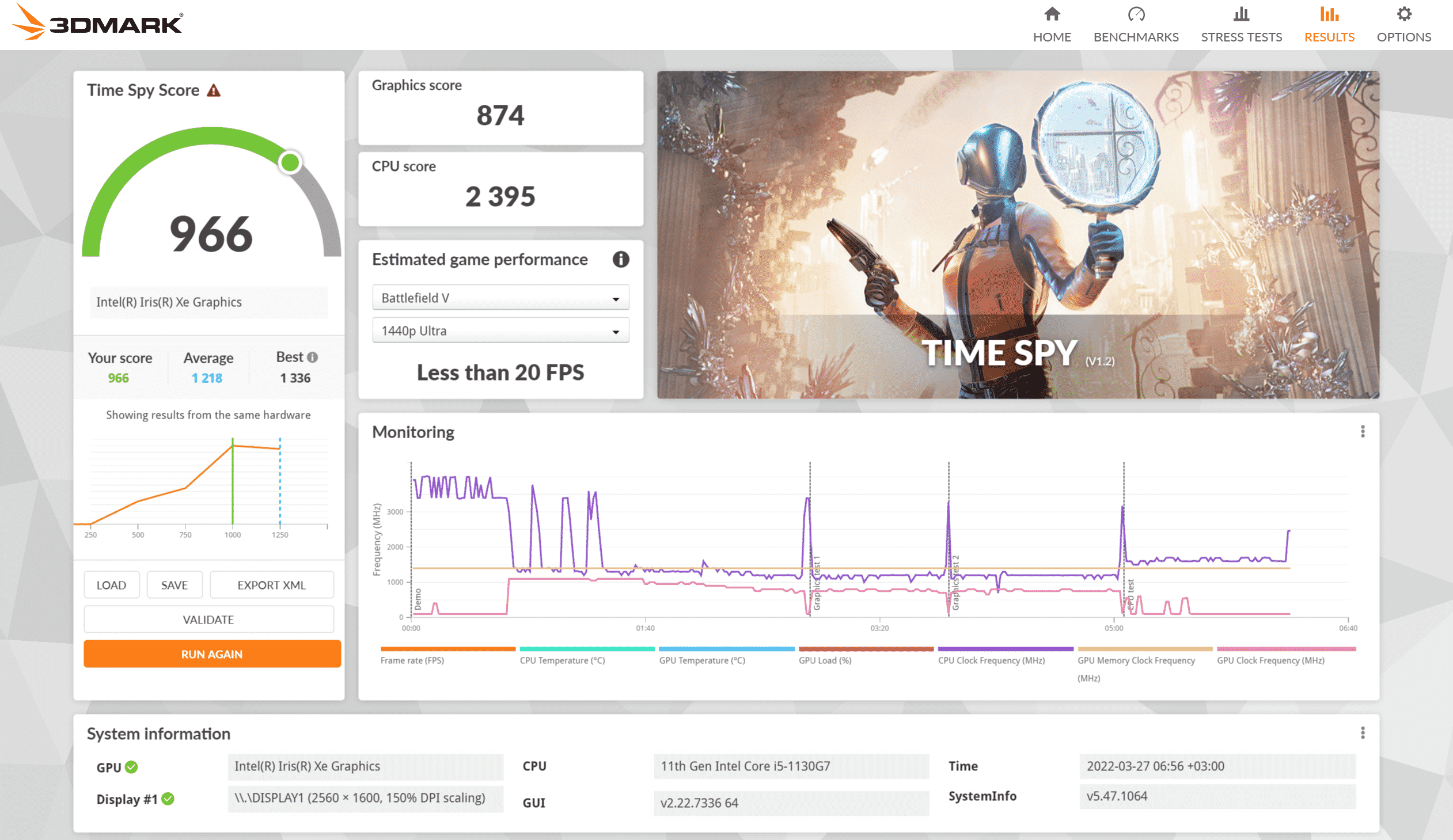Click the Home house icon
The height and width of the screenshot is (840, 1453).
point(1052,14)
